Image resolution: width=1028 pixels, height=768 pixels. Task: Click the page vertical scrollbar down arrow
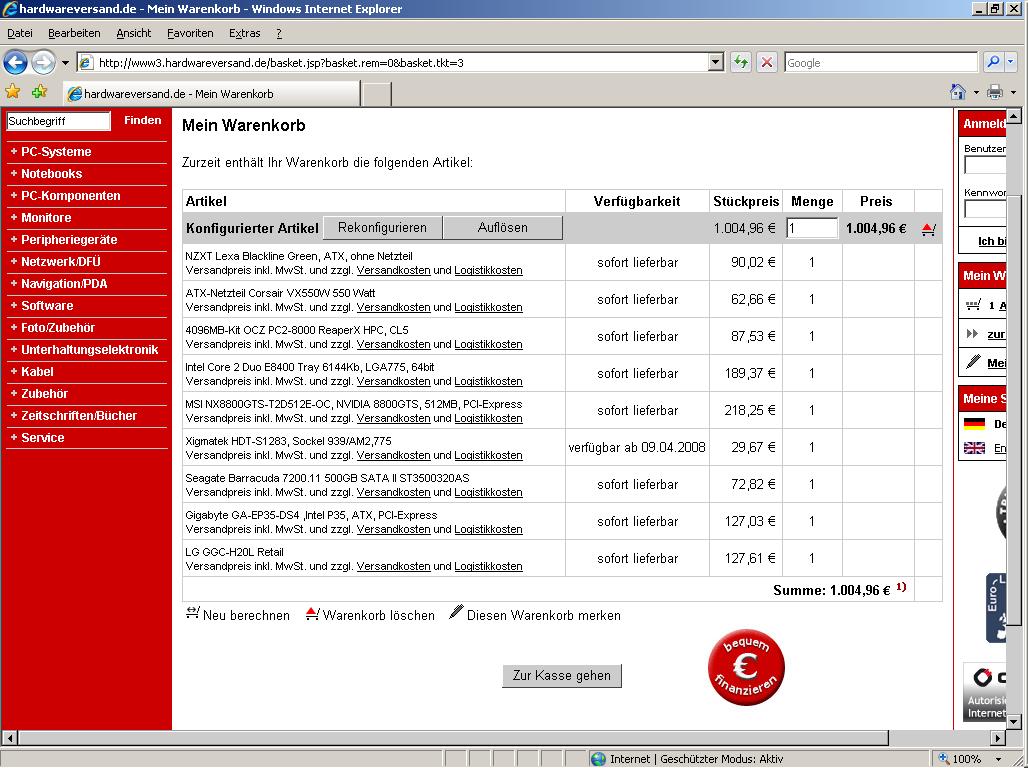tap(1014, 721)
